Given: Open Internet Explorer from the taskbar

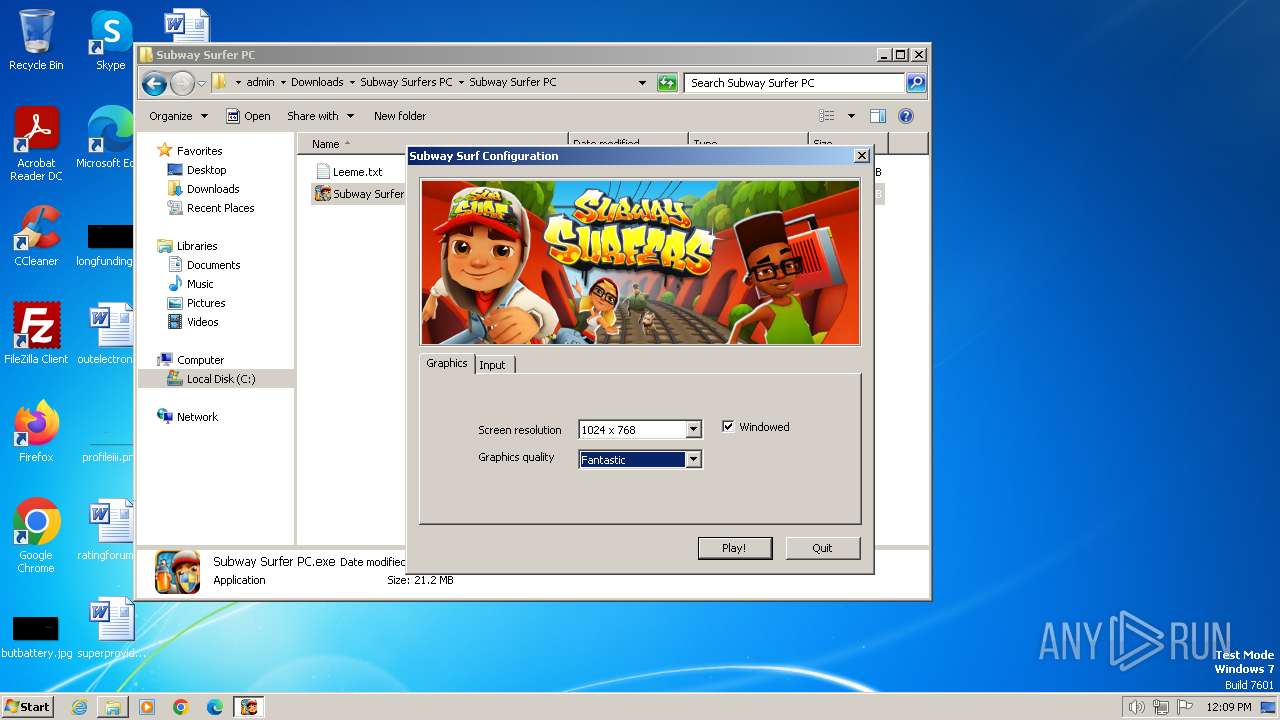Looking at the screenshot, I should tap(79, 707).
